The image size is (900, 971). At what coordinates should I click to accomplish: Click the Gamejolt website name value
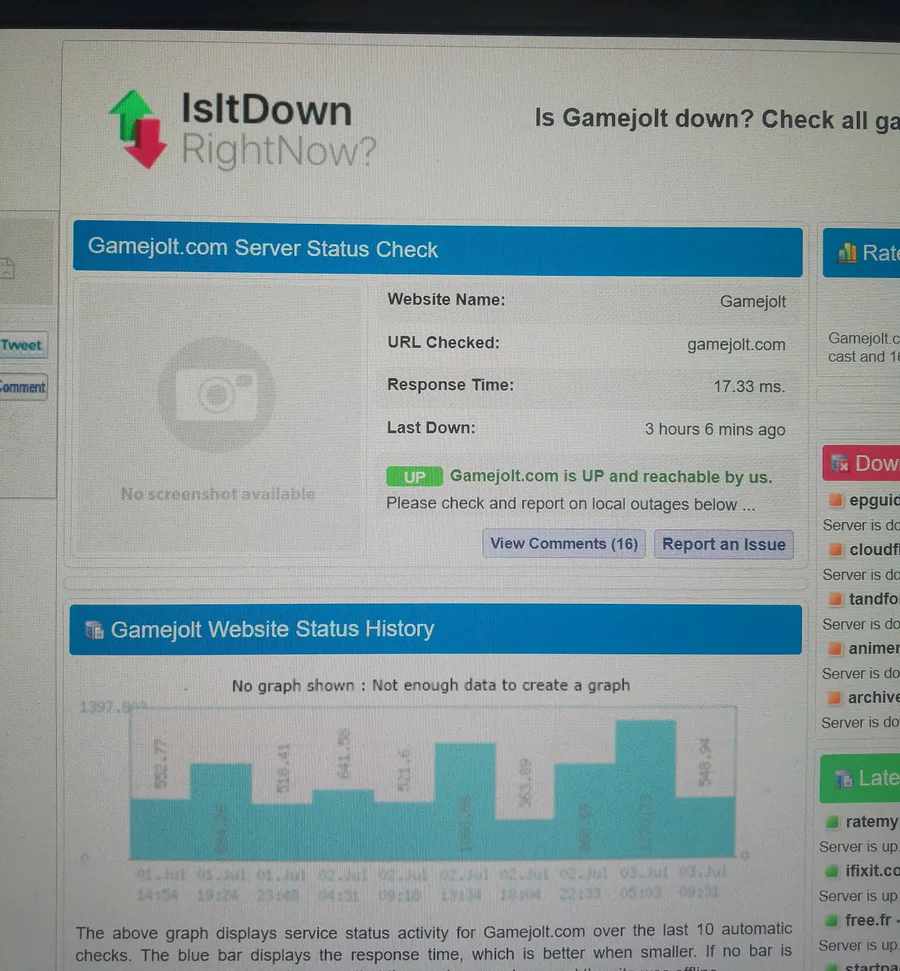[x=753, y=302]
